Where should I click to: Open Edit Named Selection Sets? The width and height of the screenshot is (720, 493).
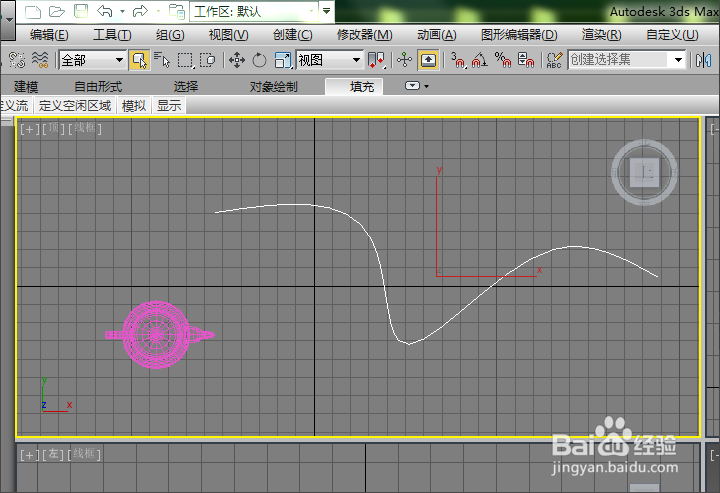[x=554, y=60]
